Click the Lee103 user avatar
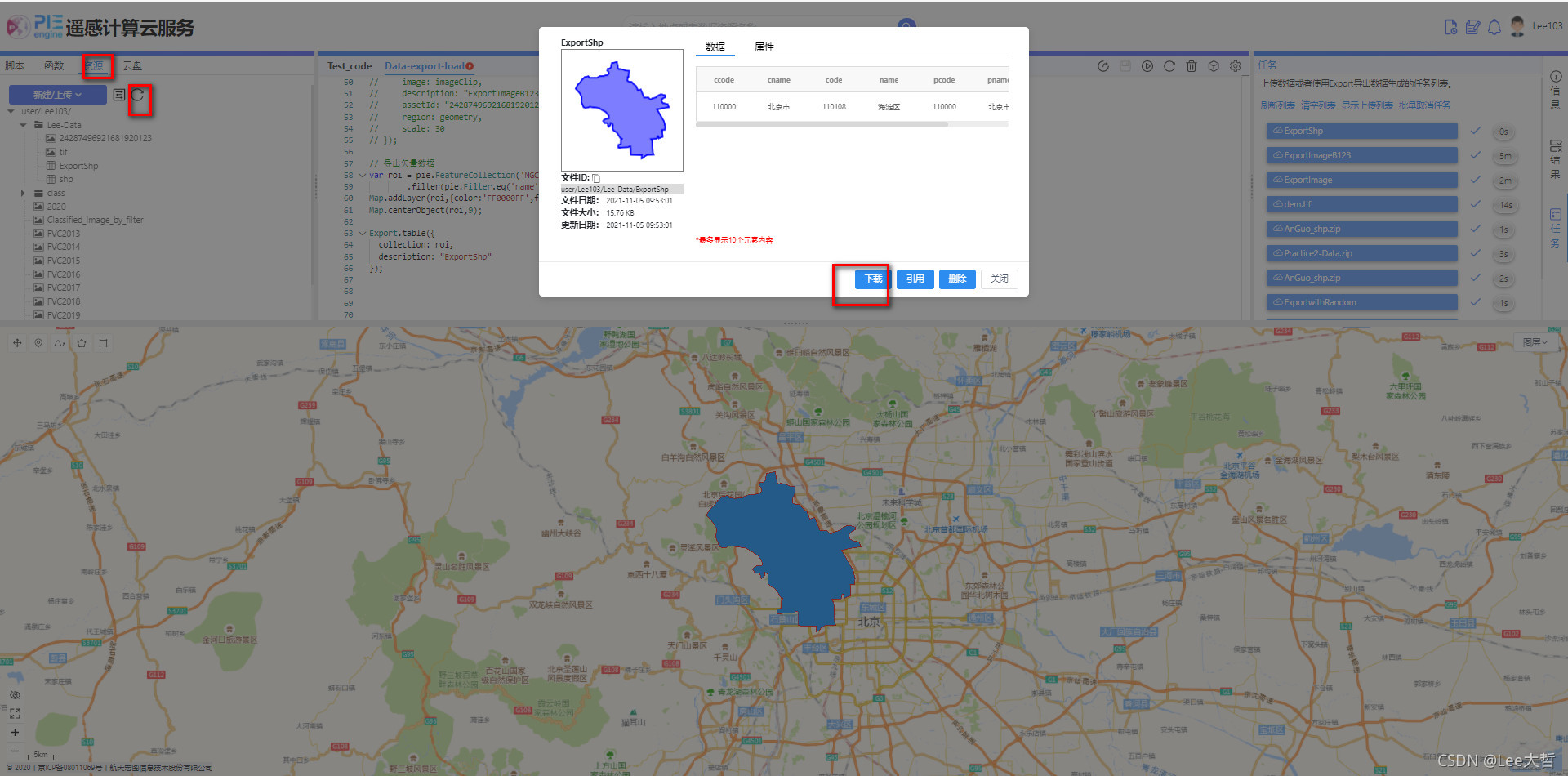This screenshot has width=1568, height=776. point(1517,26)
